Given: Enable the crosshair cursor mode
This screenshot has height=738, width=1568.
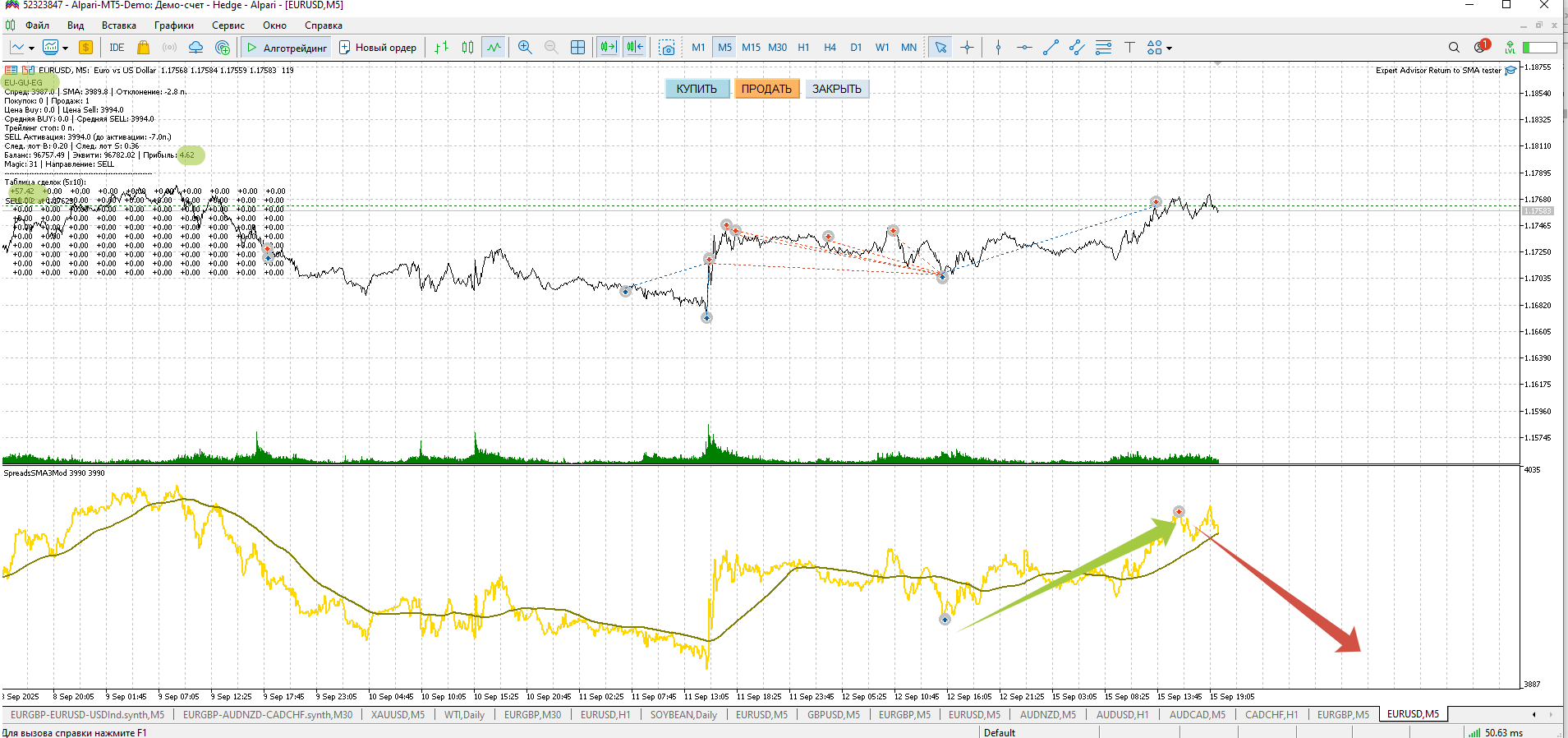Looking at the screenshot, I should click(x=967, y=48).
